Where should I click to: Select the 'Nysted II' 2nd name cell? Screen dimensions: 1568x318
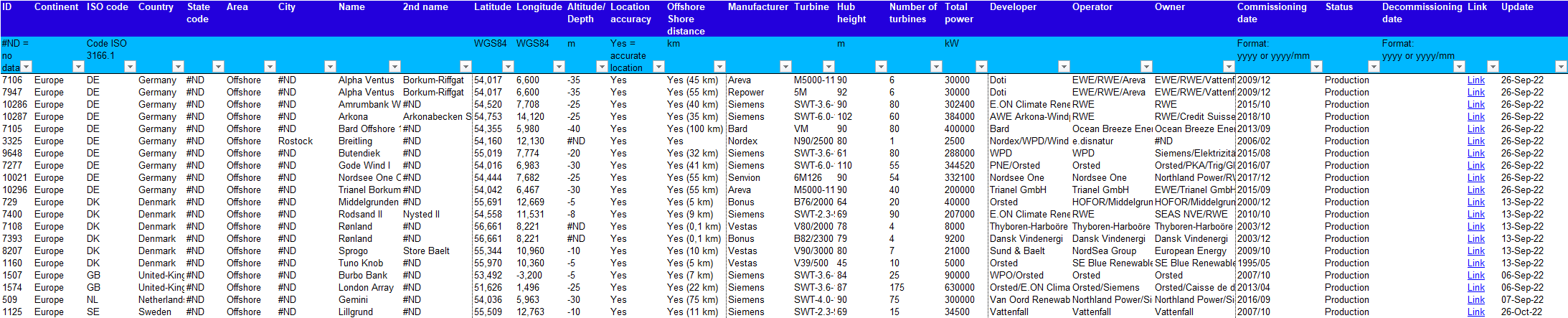pyautogui.click(x=436, y=215)
